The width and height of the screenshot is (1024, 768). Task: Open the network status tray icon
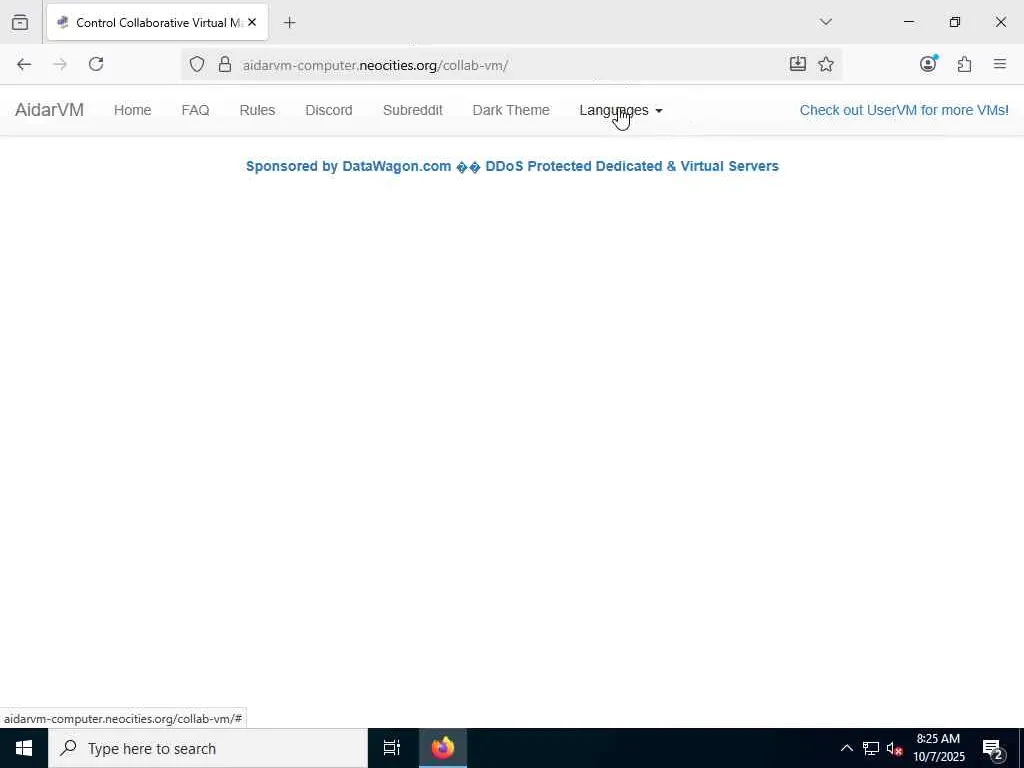871,748
